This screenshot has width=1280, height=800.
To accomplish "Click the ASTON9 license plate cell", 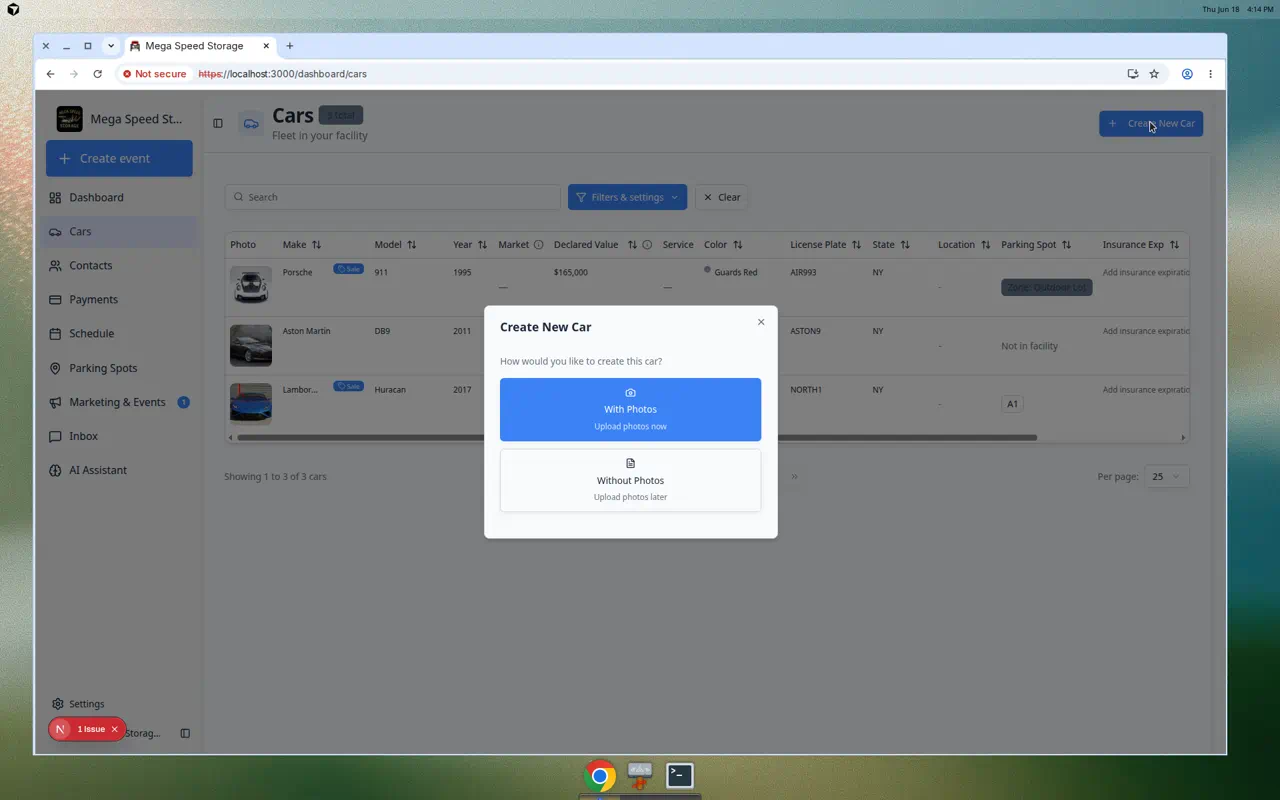I will click(x=806, y=331).
